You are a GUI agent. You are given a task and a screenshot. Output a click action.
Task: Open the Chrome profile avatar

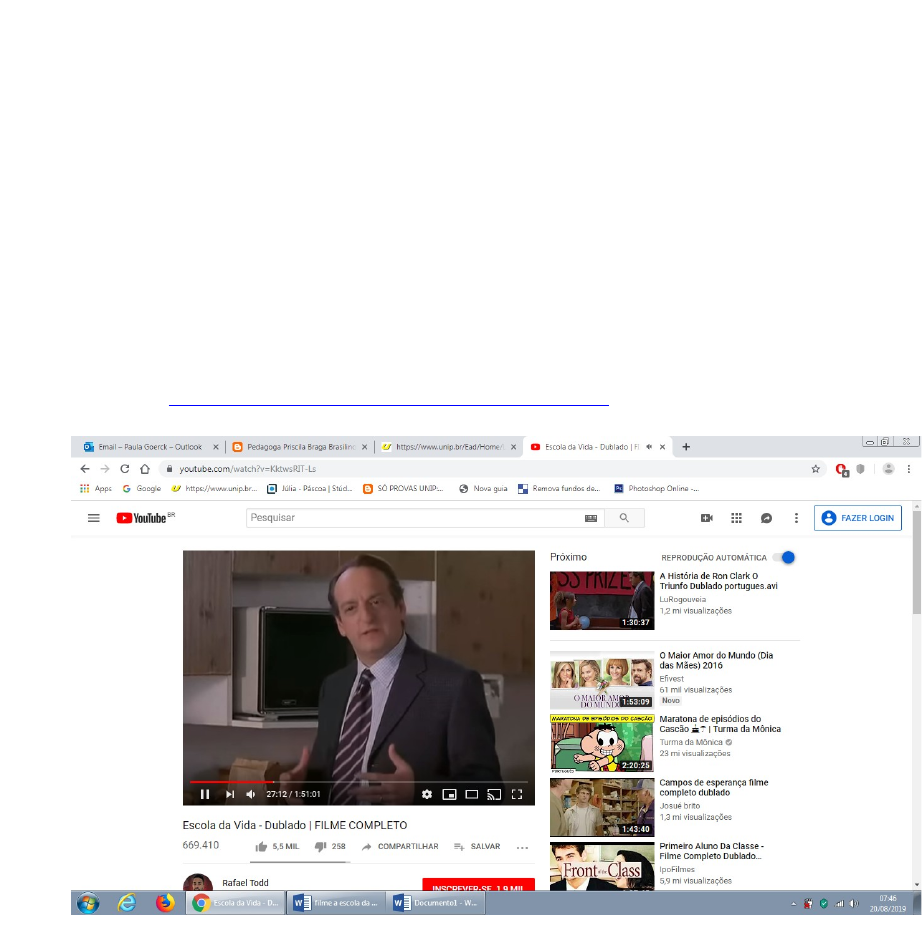pyautogui.click(x=888, y=469)
